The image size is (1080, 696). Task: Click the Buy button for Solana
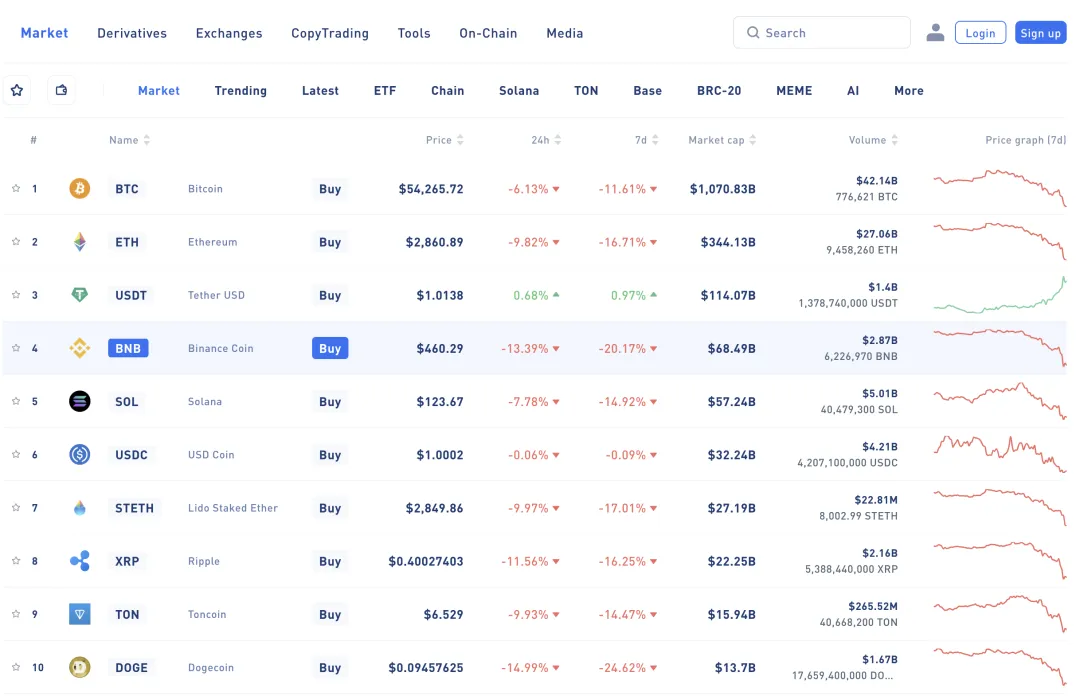point(330,401)
